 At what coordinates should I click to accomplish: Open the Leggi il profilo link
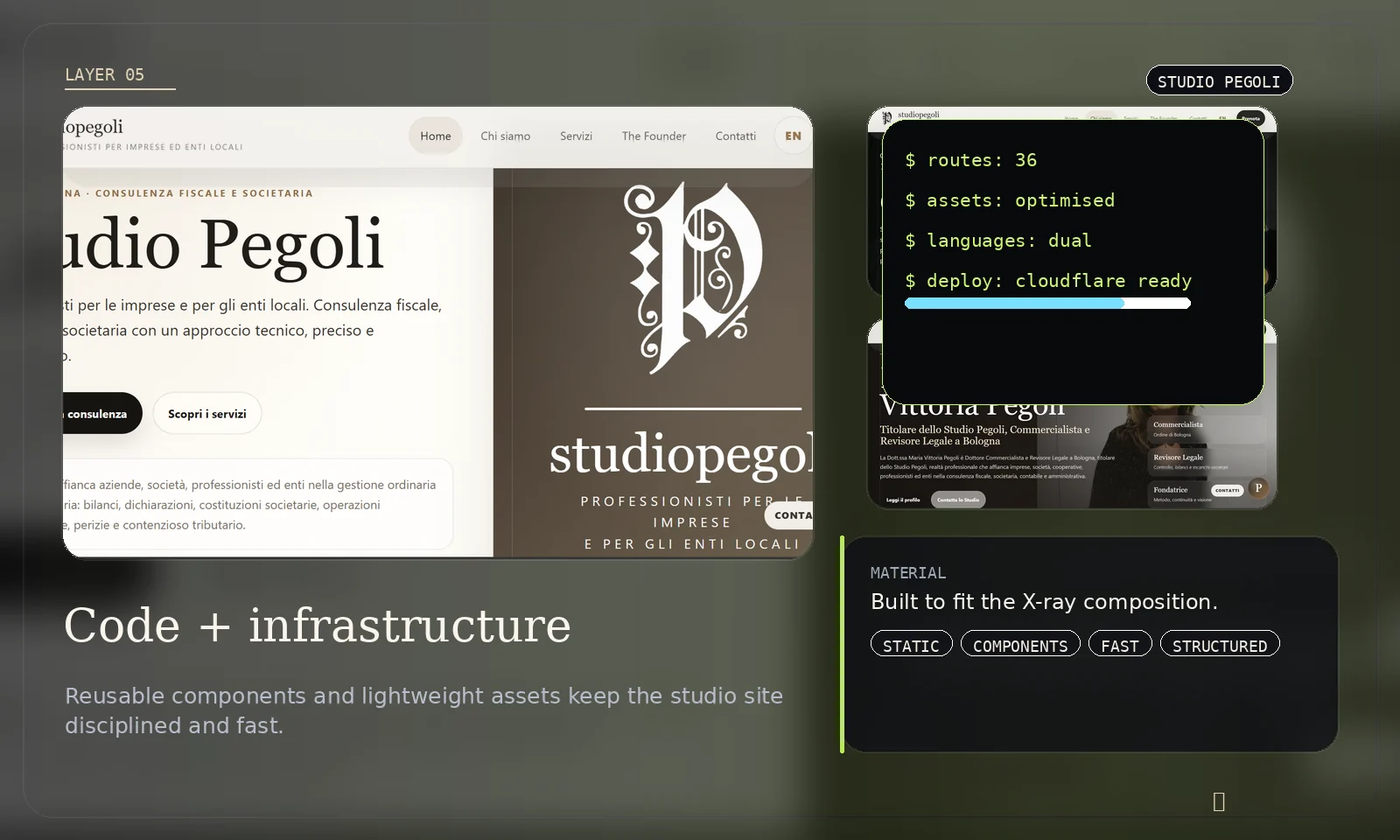tap(903, 500)
